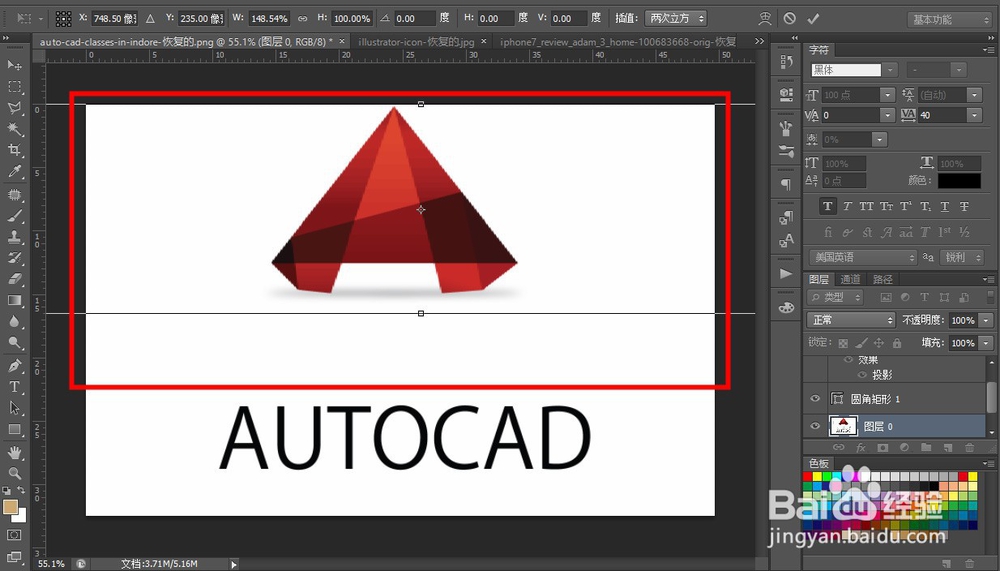The width and height of the screenshot is (1000, 571).
Task: Select the Gradient tool
Action: pos(14,300)
